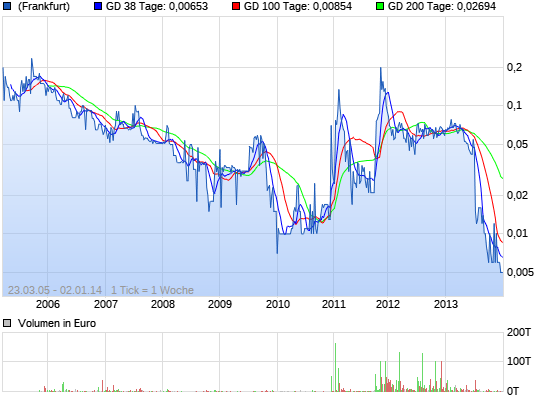Click the 0,005 price axis label
545x401 pixels.
(x=520, y=272)
